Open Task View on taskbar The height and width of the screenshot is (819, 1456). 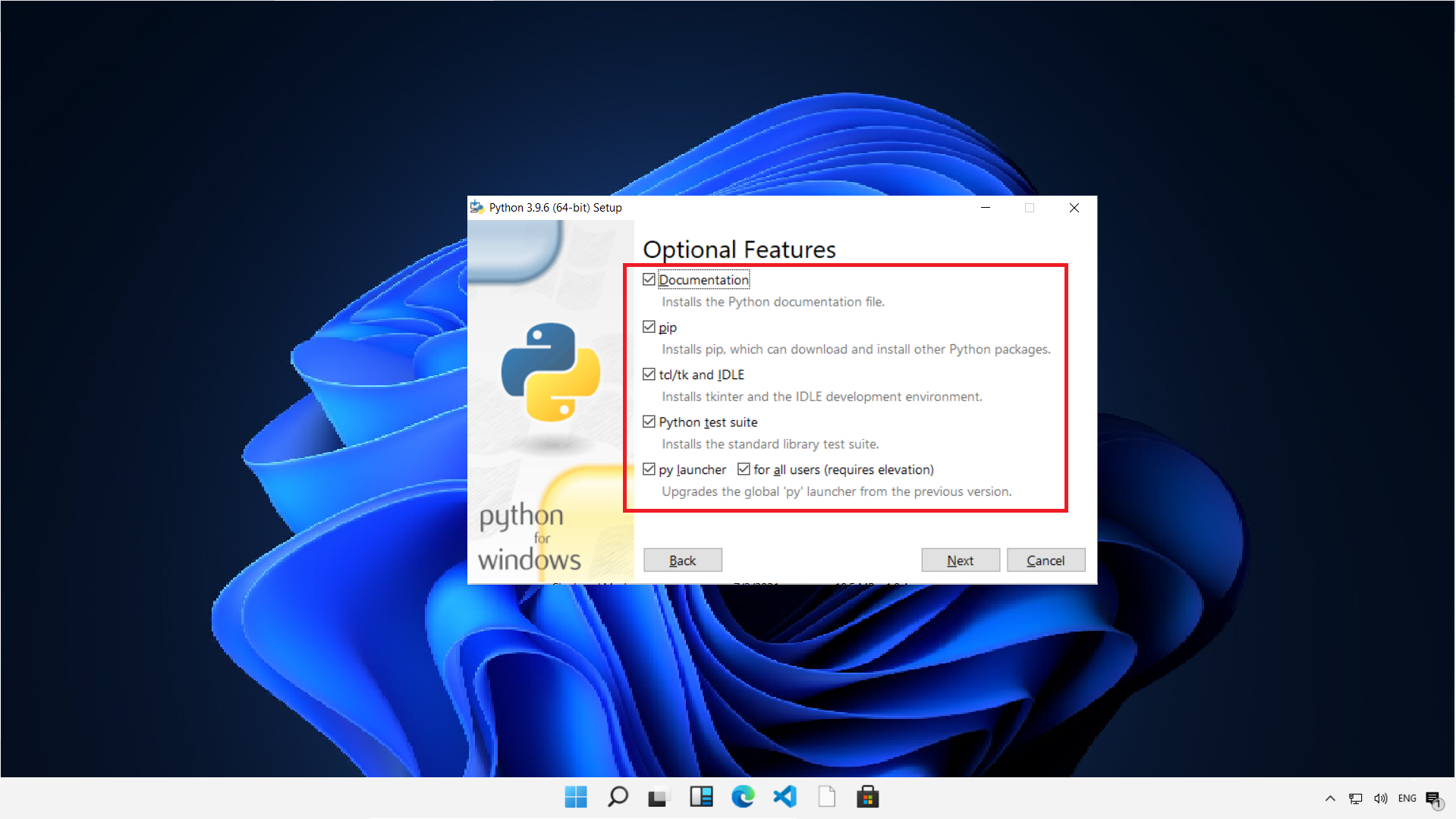coord(658,797)
